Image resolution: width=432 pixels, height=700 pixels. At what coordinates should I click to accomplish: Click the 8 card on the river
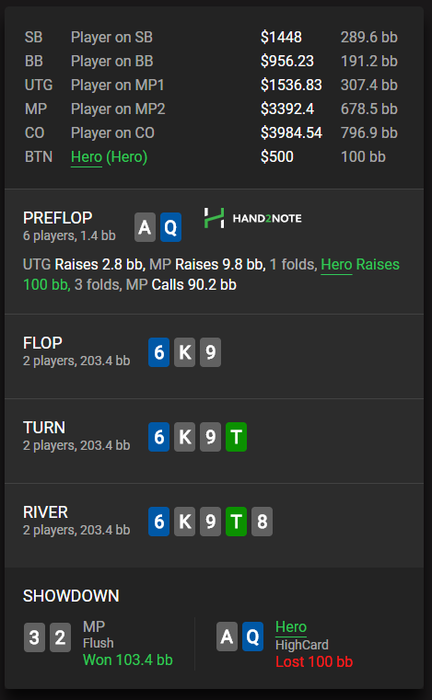(x=262, y=521)
